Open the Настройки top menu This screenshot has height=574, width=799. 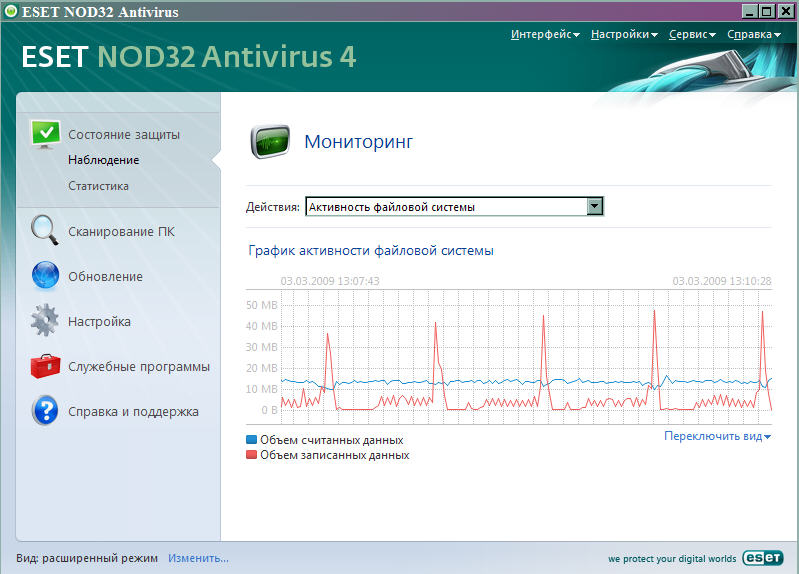624,34
